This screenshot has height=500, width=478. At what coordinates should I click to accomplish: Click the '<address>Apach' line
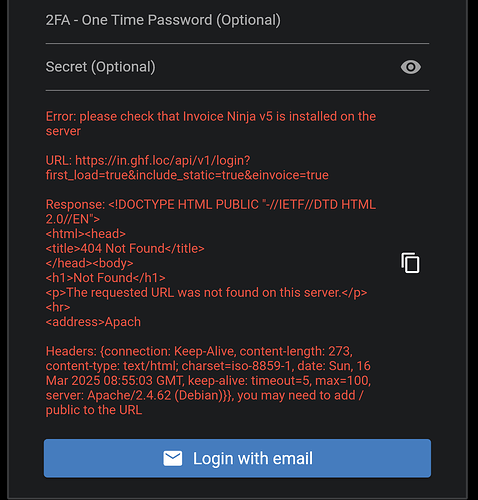point(93,322)
